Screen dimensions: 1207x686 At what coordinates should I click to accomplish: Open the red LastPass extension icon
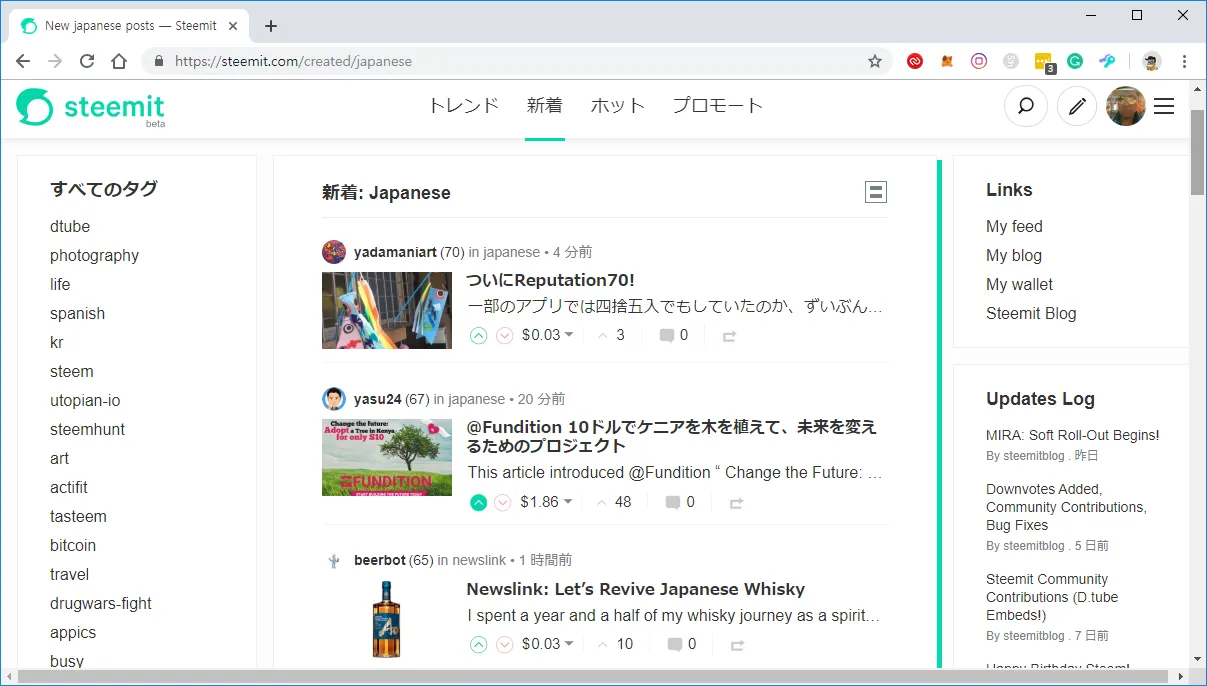click(915, 61)
